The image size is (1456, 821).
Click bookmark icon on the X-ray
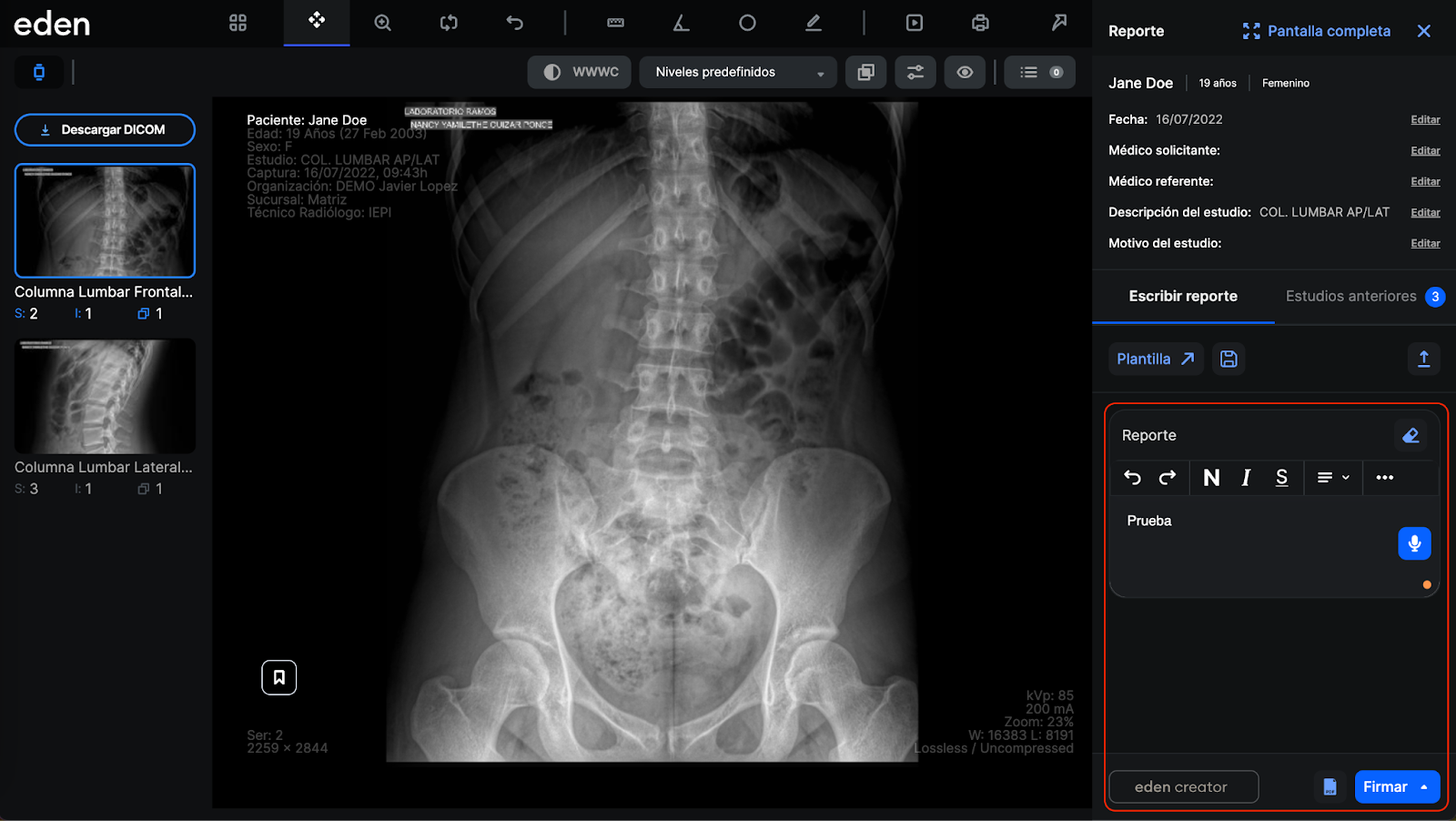coord(279,677)
